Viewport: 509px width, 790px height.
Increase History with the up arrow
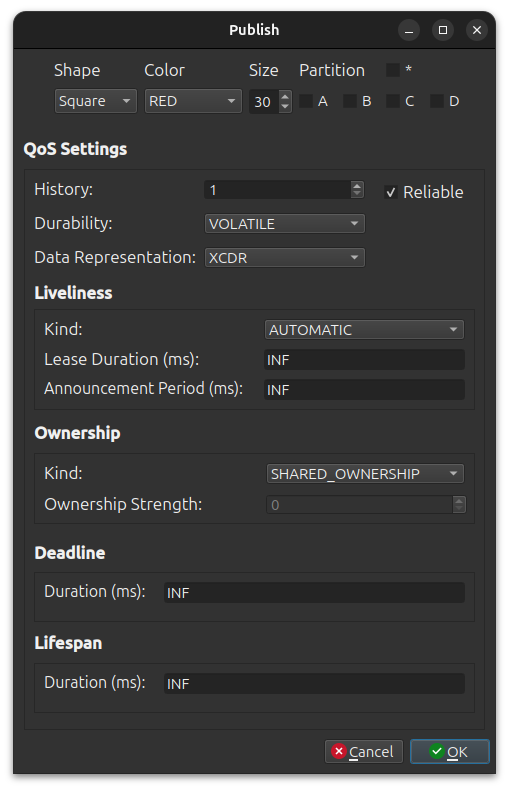357,185
